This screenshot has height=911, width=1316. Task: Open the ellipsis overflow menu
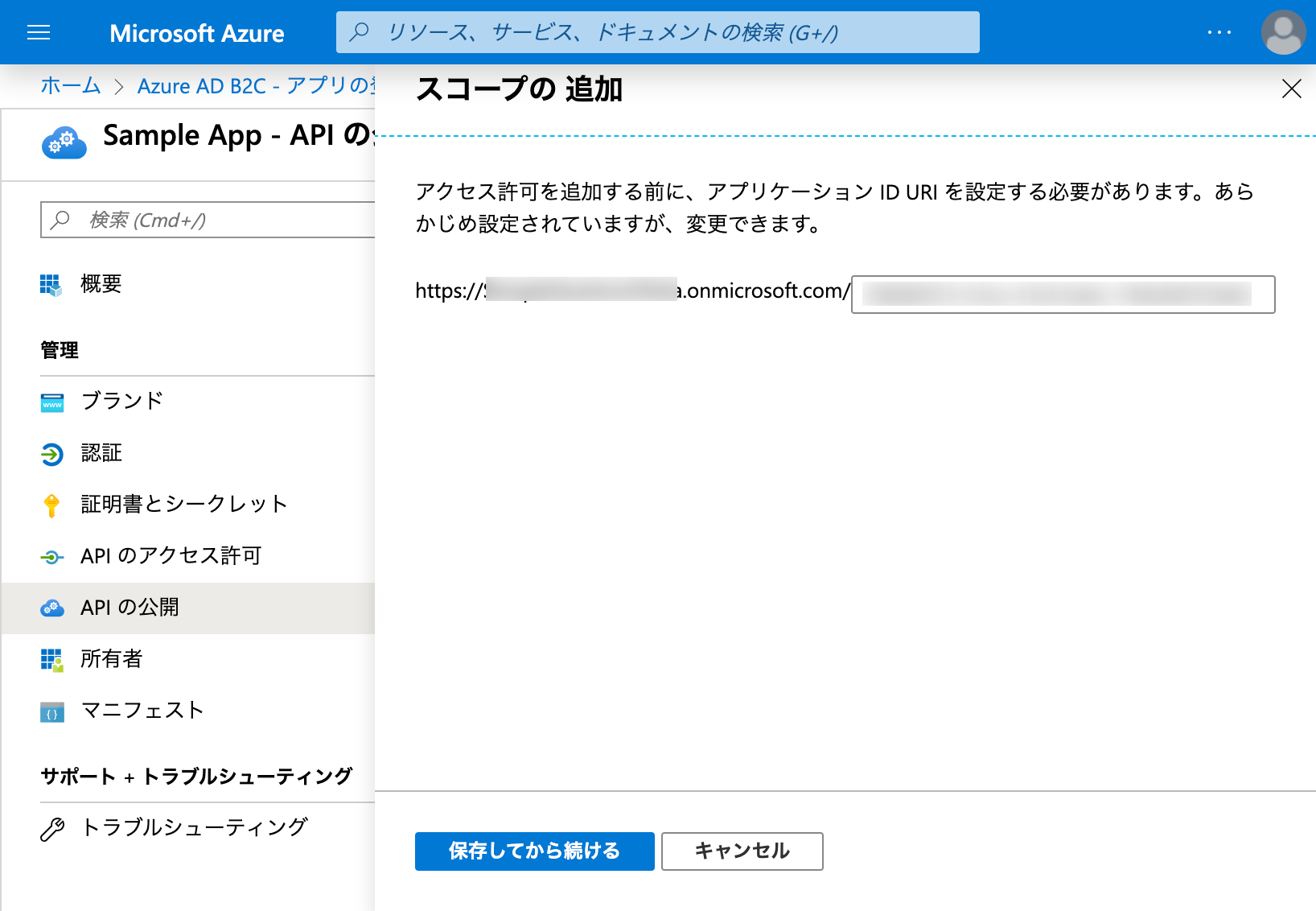tap(1220, 32)
